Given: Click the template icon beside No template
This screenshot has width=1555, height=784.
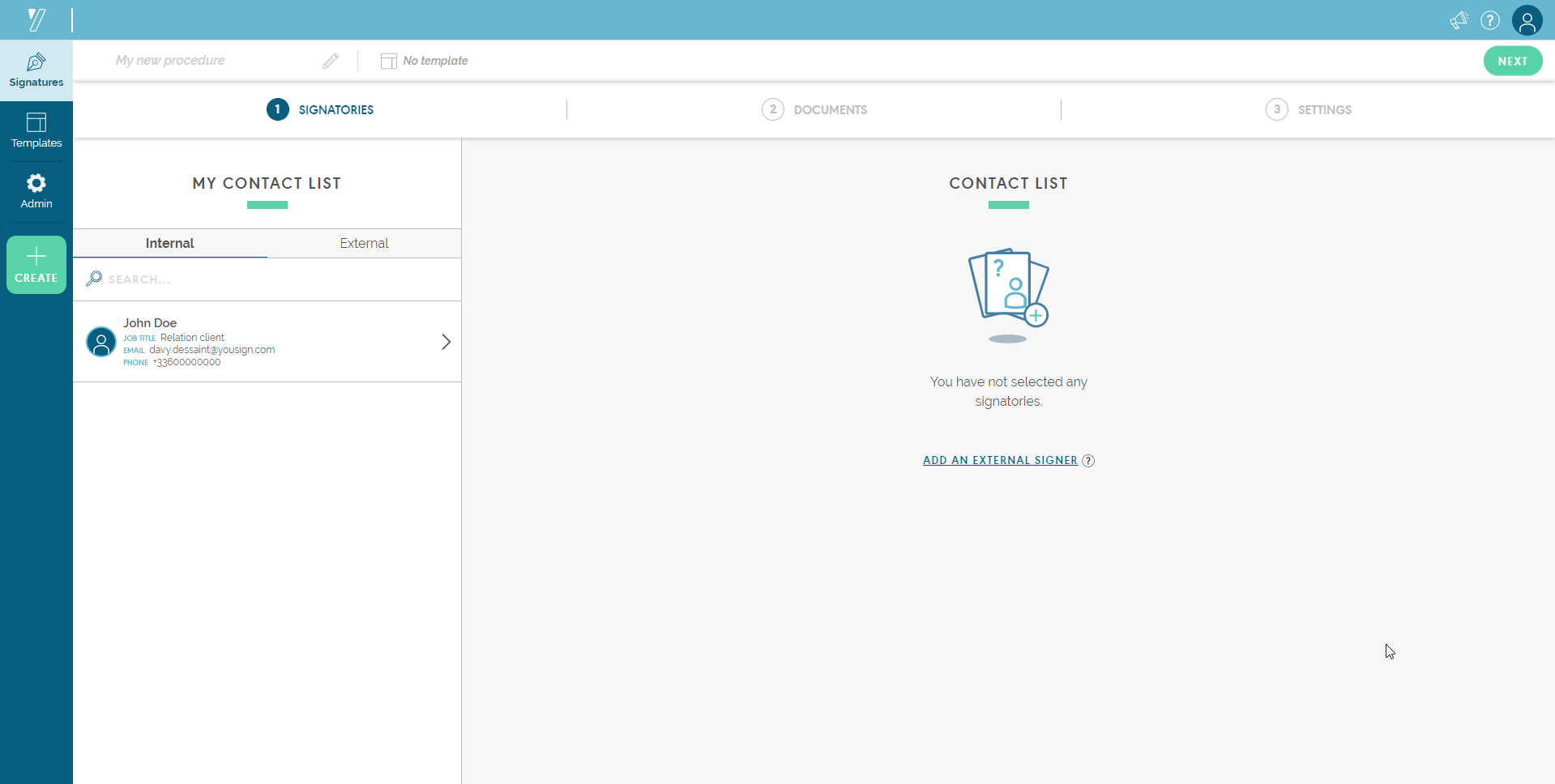Looking at the screenshot, I should coord(389,61).
